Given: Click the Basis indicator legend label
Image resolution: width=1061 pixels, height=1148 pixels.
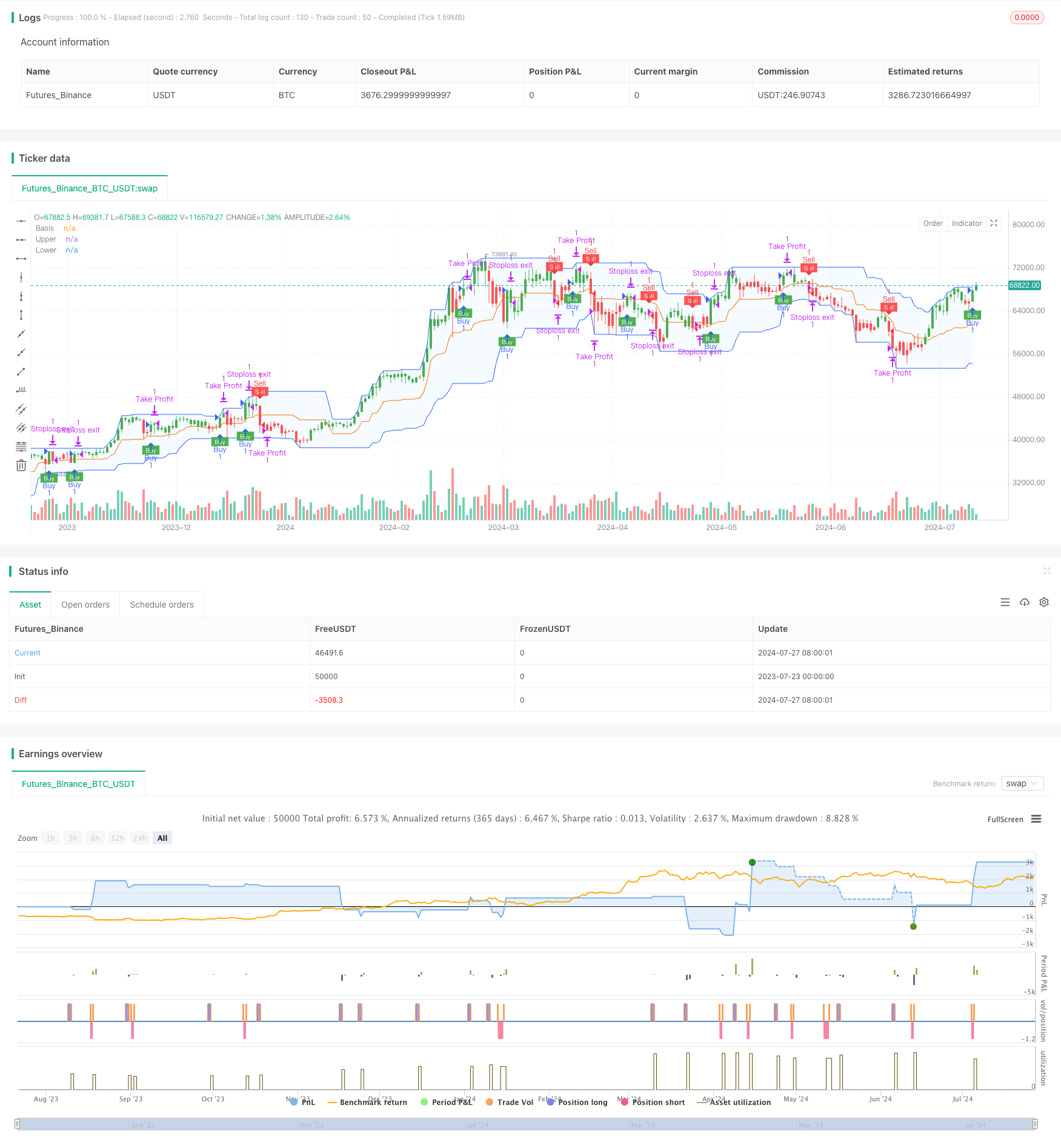Looking at the screenshot, I should click(x=45, y=228).
